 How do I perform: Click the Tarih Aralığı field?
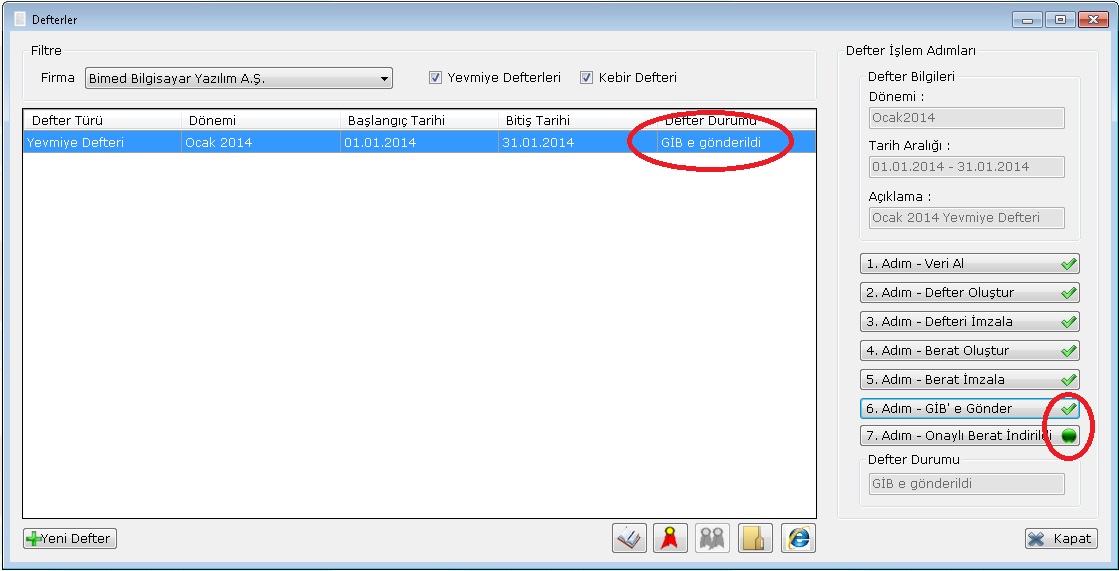pos(966,167)
